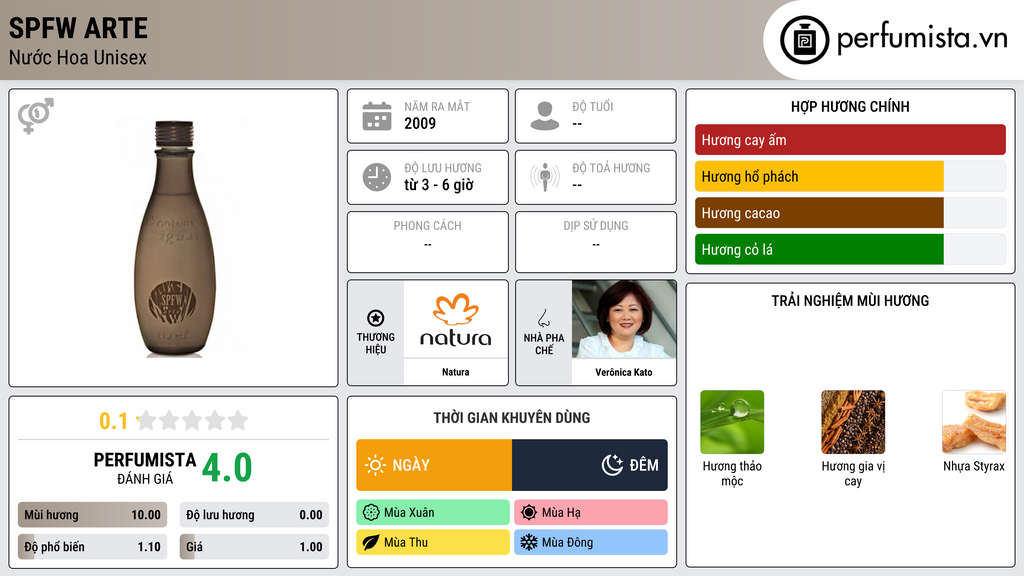Click the Độ phổ biến 1.10 score bar
Screen dimensions: 1024x576
click(x=93, y=547)
